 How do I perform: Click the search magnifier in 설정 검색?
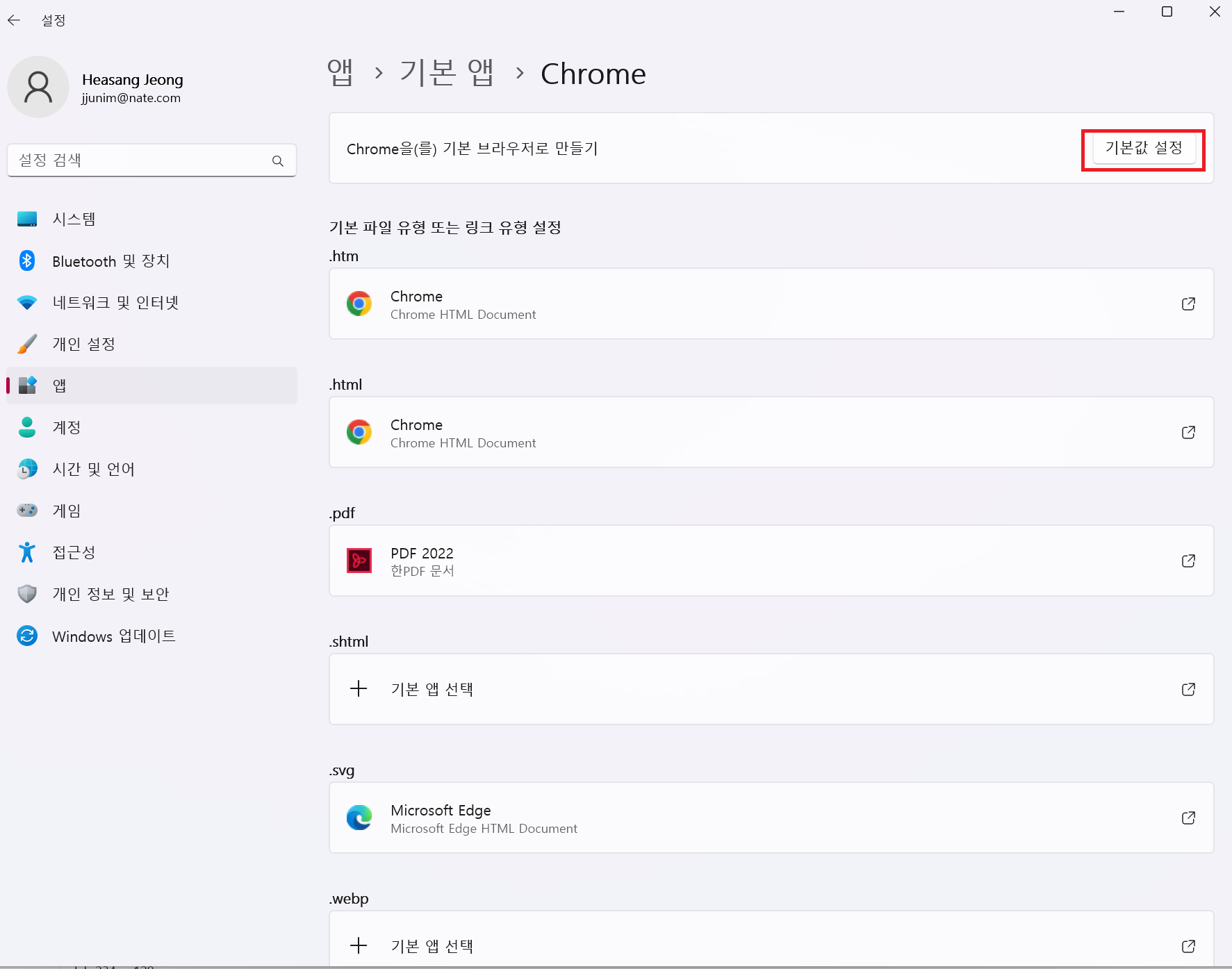click(278, 160)
